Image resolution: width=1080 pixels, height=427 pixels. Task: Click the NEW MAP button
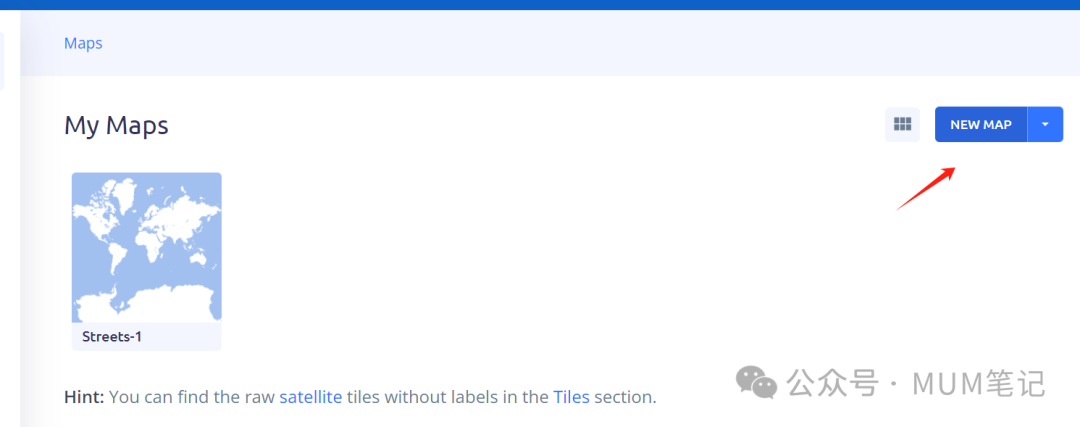tap(981, 125)
